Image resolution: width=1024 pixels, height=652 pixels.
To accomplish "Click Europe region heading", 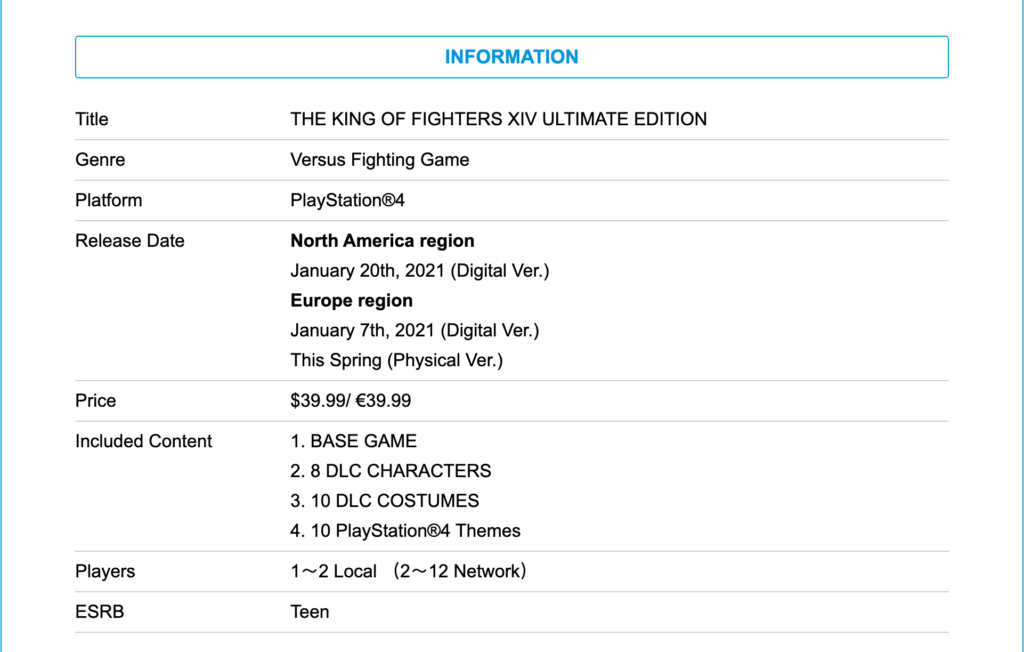I will coord(351,301).
